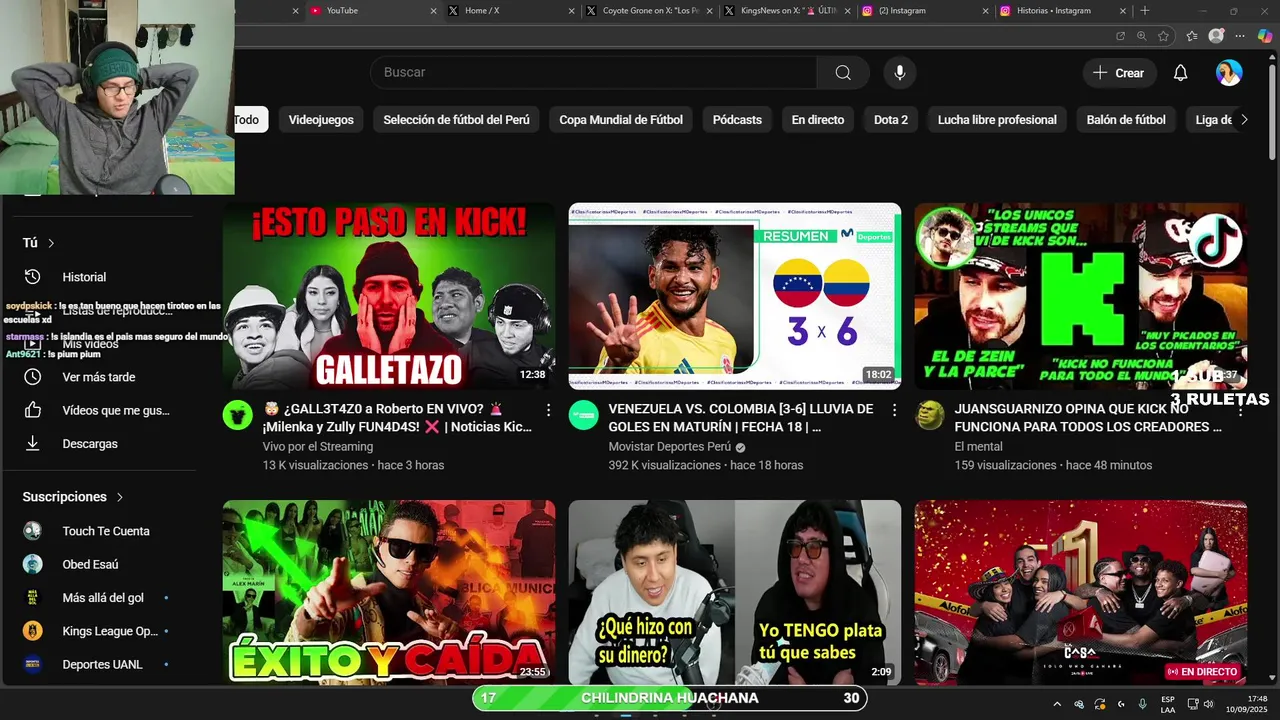Open browser settings three-dot menu
Image resolution: width=1280 pixels, height=720 pixels.
point(1241,36)
